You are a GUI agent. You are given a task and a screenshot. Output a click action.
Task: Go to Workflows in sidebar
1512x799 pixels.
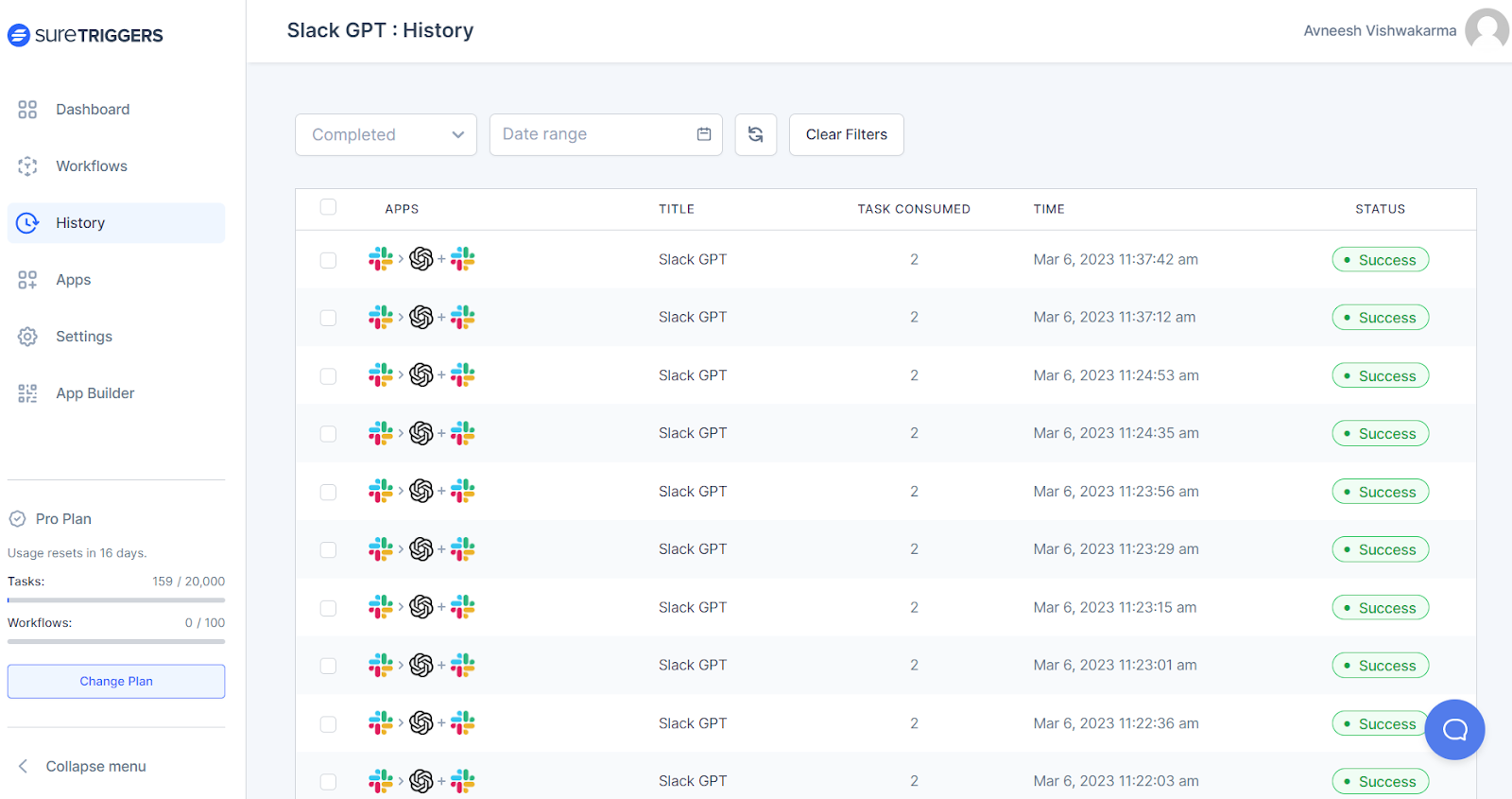(x=116, y=166)
